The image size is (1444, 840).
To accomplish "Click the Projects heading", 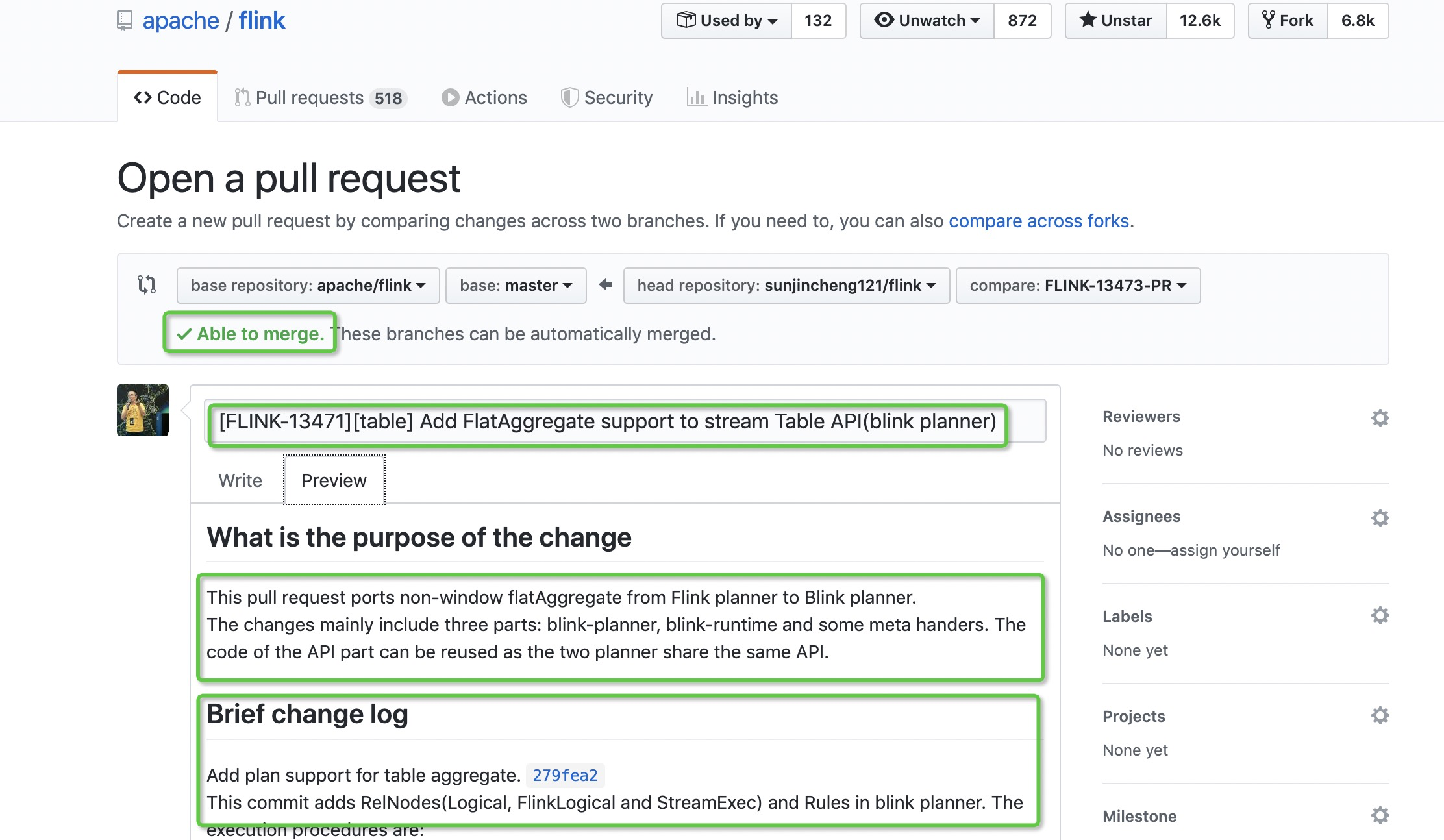I will click(1134, 717).
